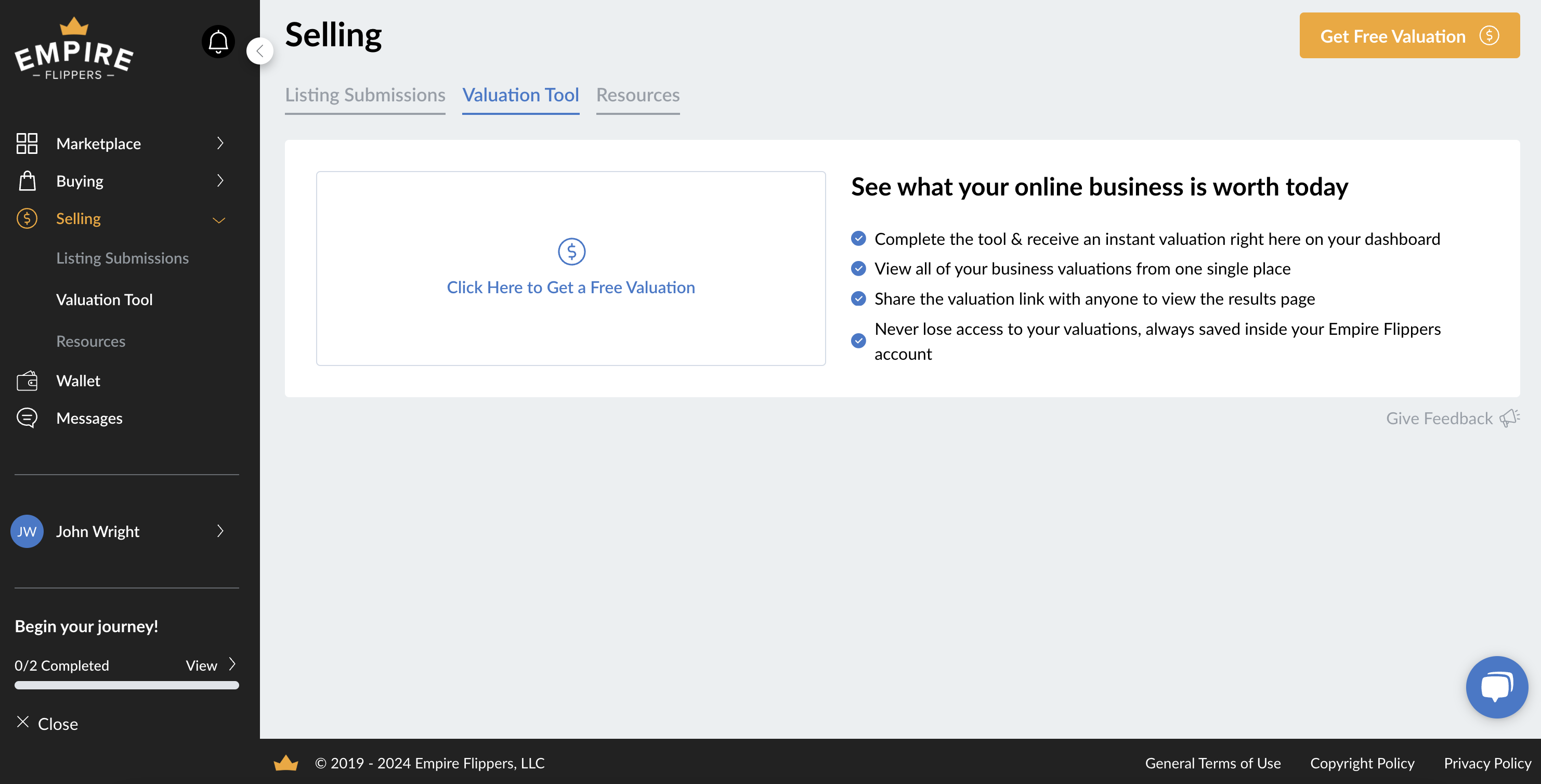Click the View journey chevron arrow
Viewport: 1541px width, 784px height.
(232, 664)
